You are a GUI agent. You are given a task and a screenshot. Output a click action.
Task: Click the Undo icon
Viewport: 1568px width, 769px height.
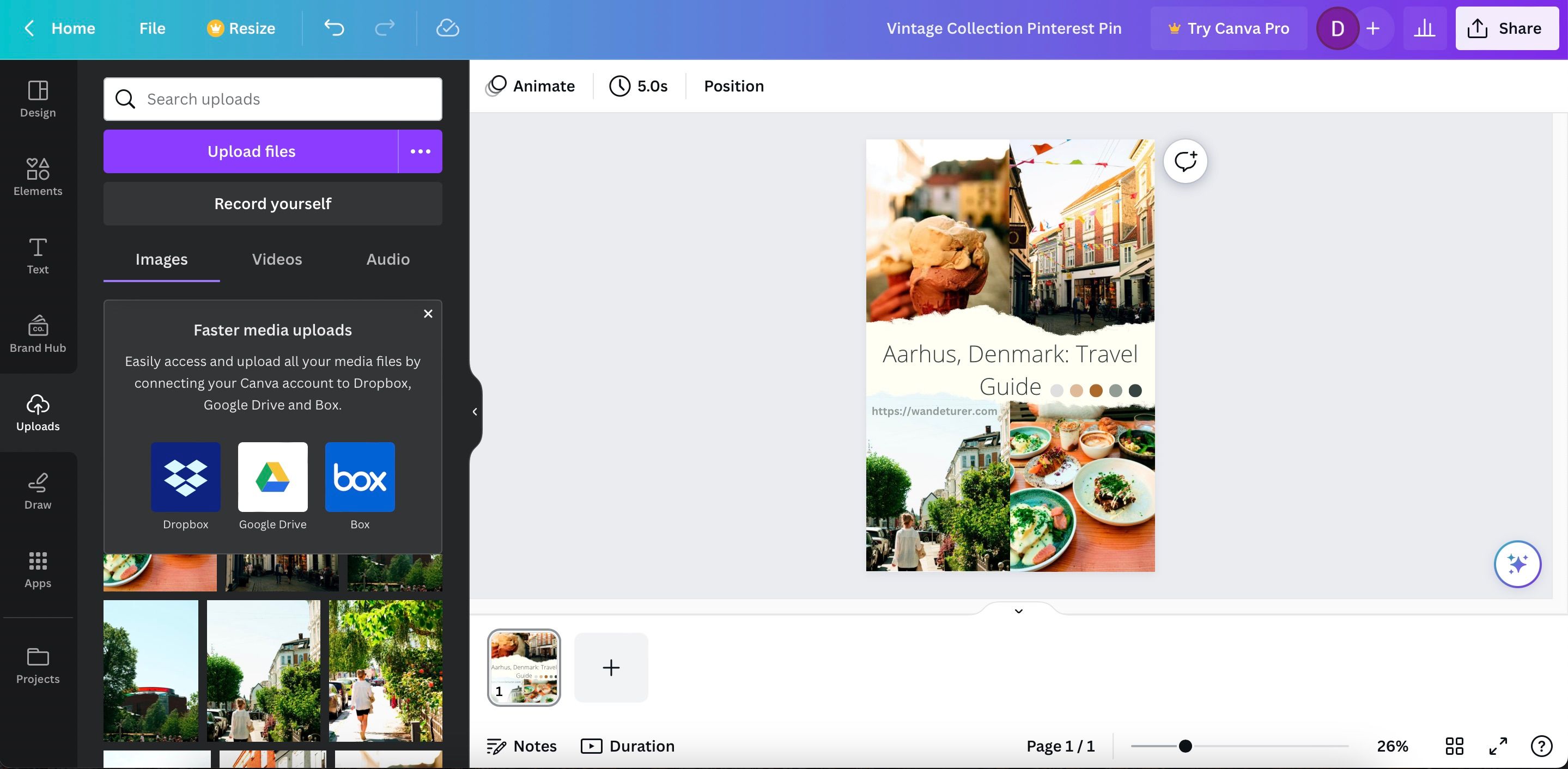[x=333, y=28]
